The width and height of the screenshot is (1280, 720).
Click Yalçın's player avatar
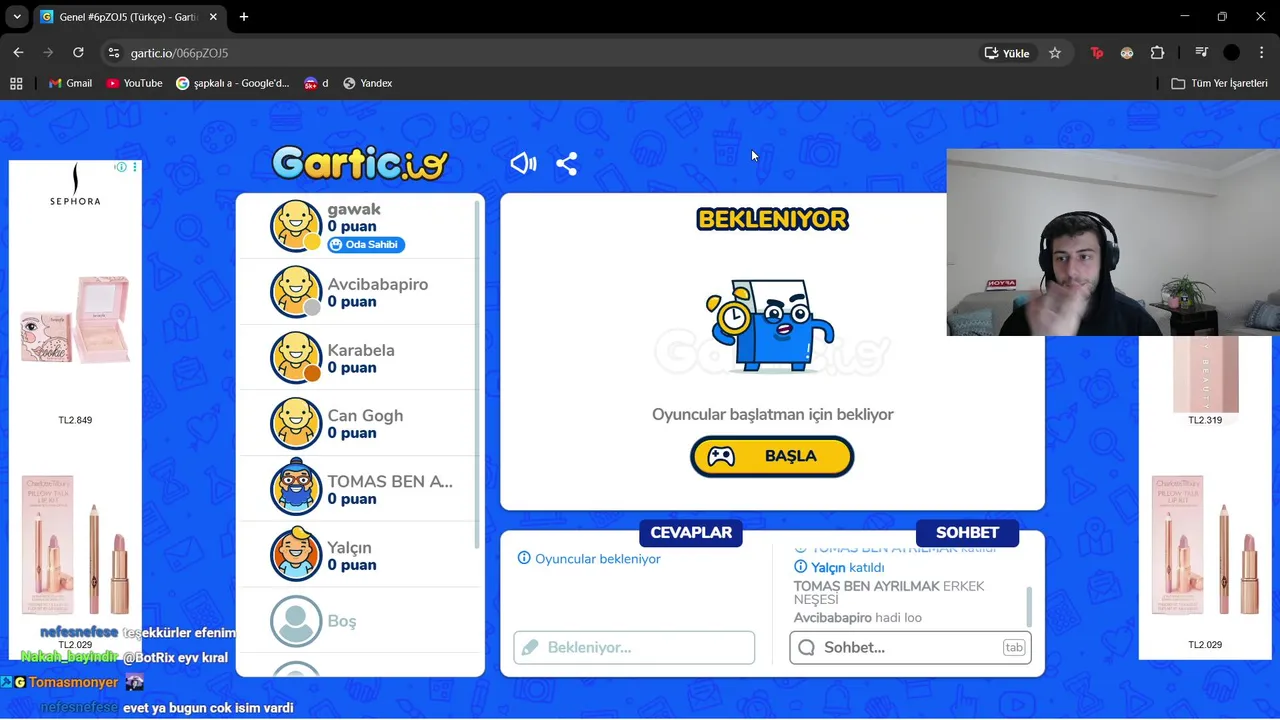tap(296, 554)
